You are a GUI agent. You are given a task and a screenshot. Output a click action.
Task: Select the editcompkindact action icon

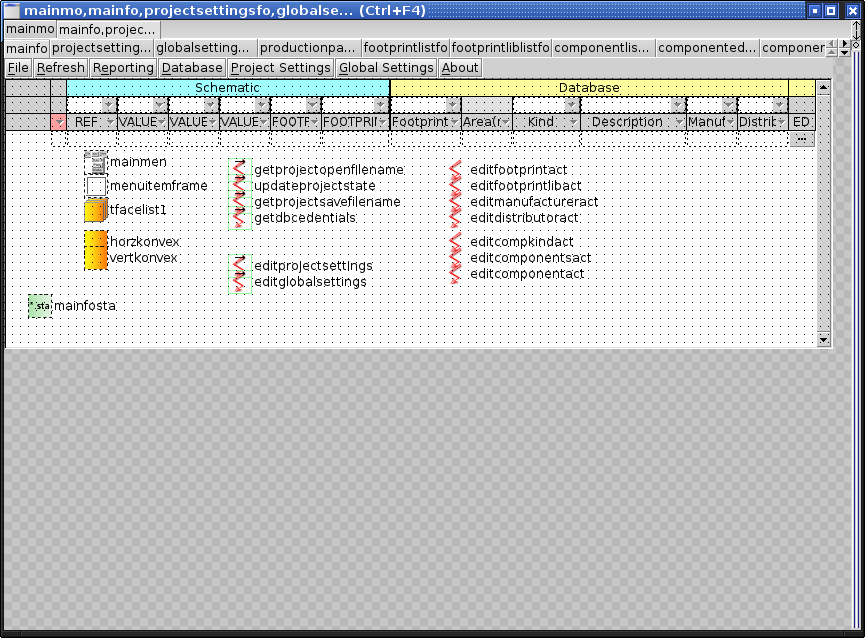click(456, 242)
